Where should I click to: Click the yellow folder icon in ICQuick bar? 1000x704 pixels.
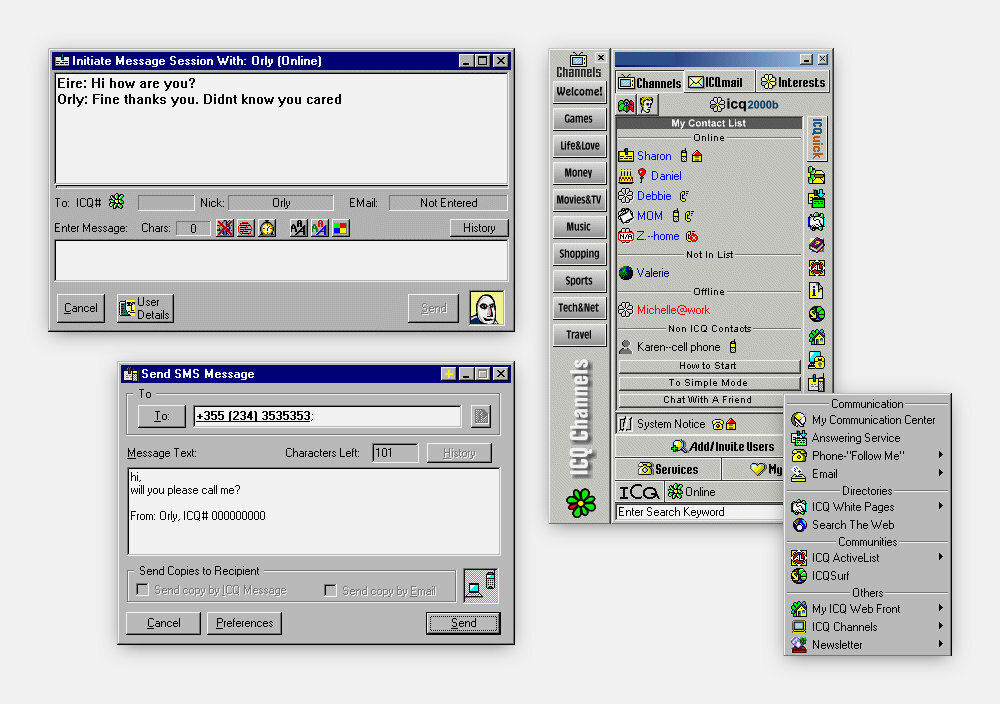pyautogui.click(x=816, y=175)
